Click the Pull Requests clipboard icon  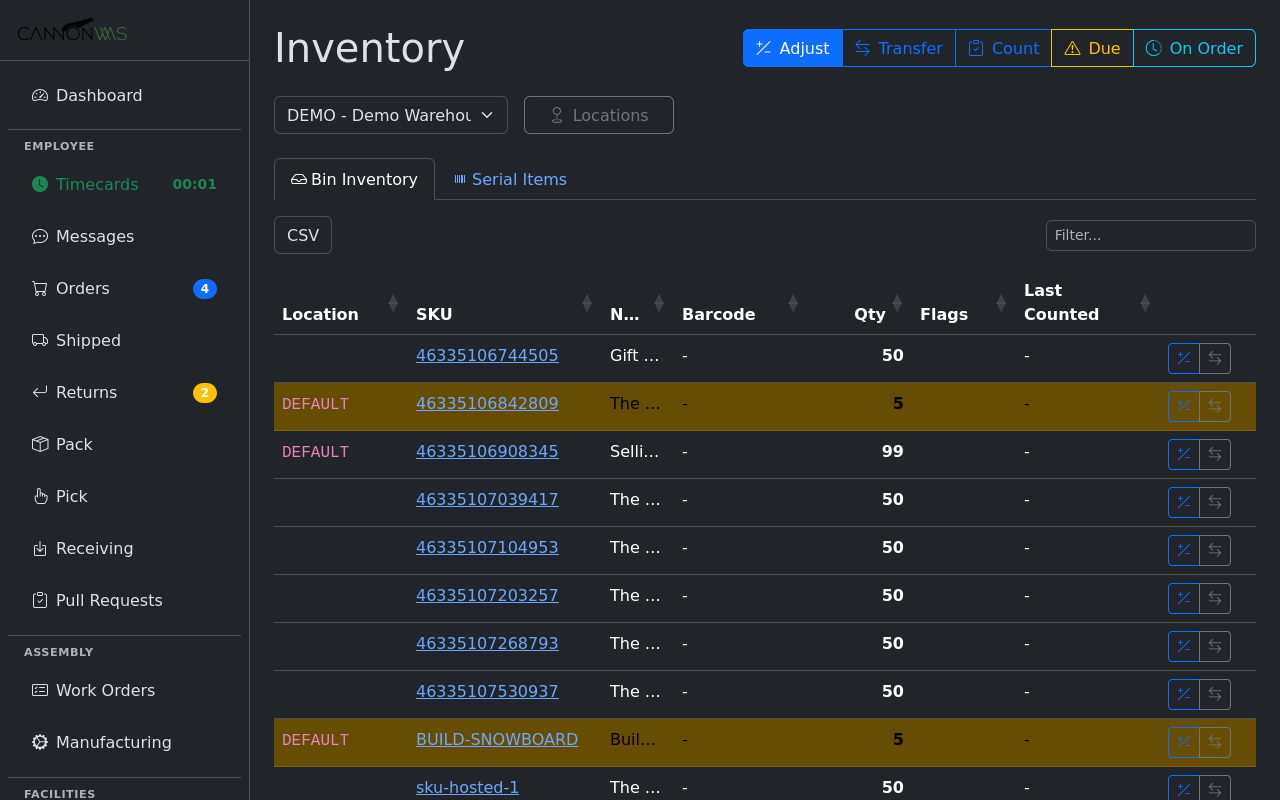[39, 600]
